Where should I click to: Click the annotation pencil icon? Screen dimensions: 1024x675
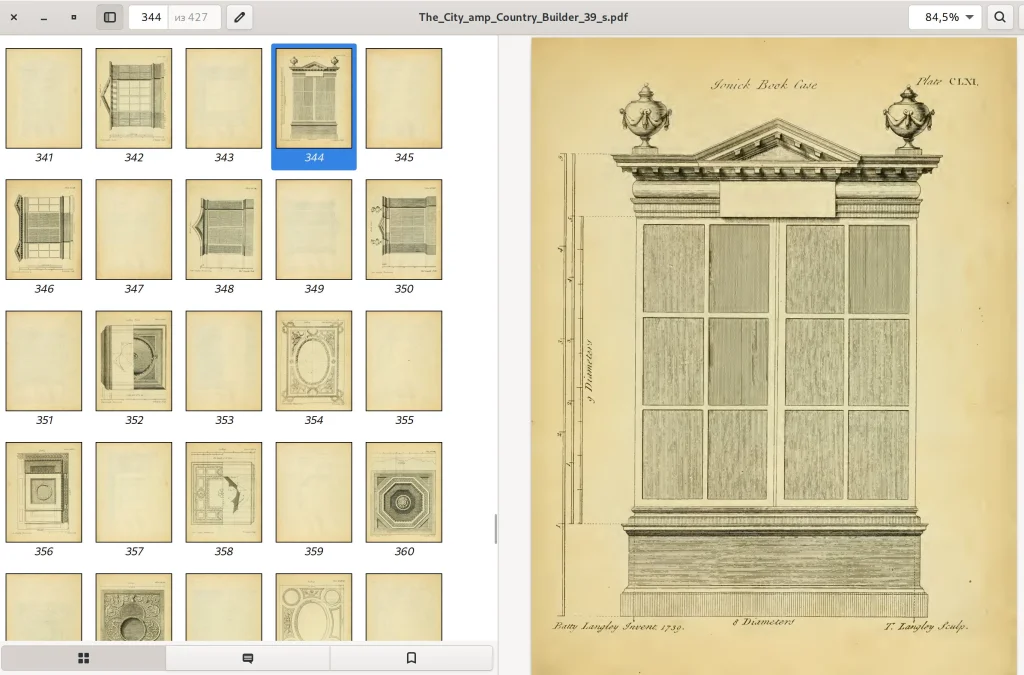coord(239,17)
